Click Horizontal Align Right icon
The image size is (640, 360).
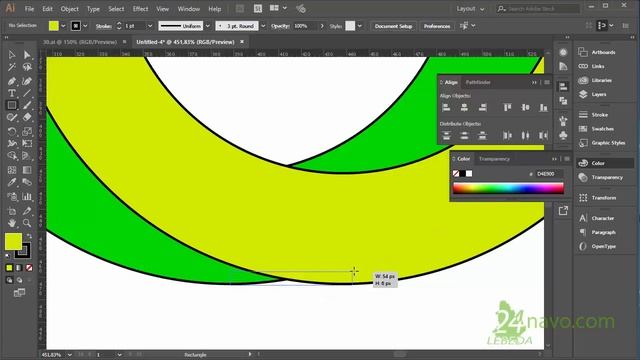pos(482,107)
